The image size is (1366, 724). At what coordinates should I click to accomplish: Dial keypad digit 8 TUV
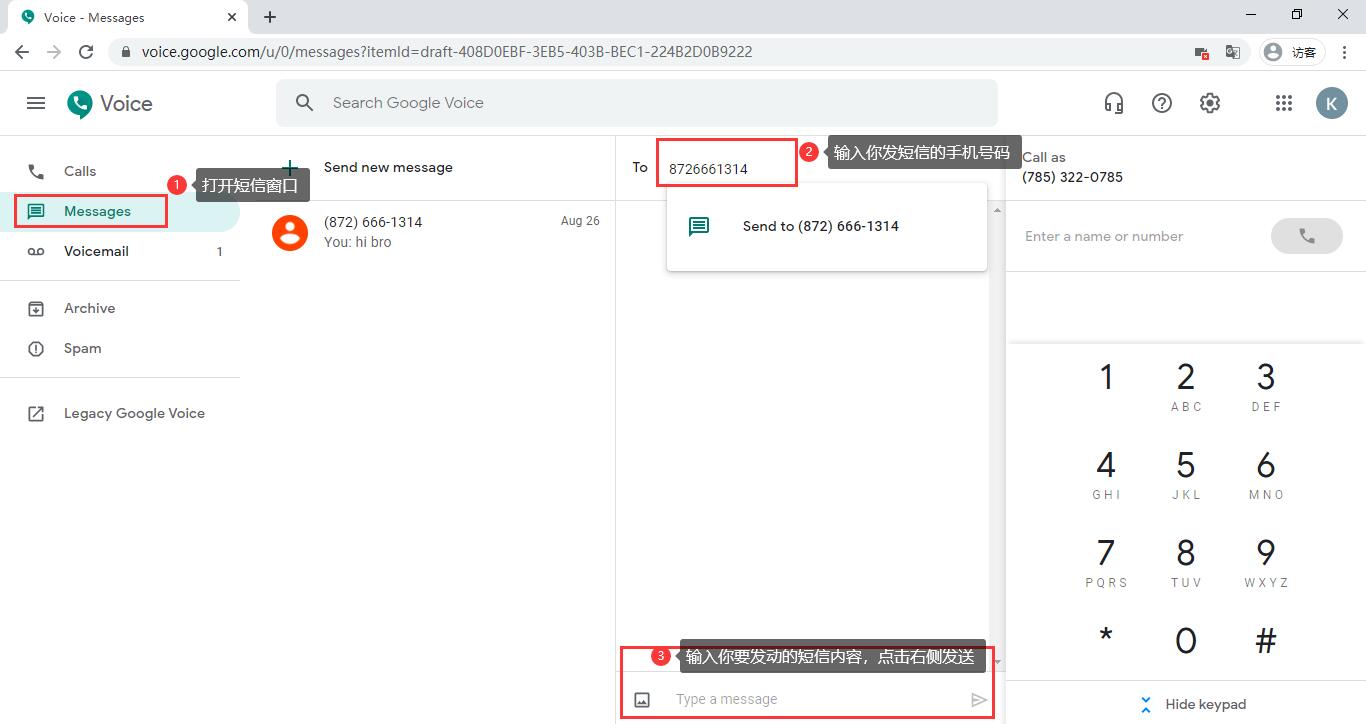1186,562
